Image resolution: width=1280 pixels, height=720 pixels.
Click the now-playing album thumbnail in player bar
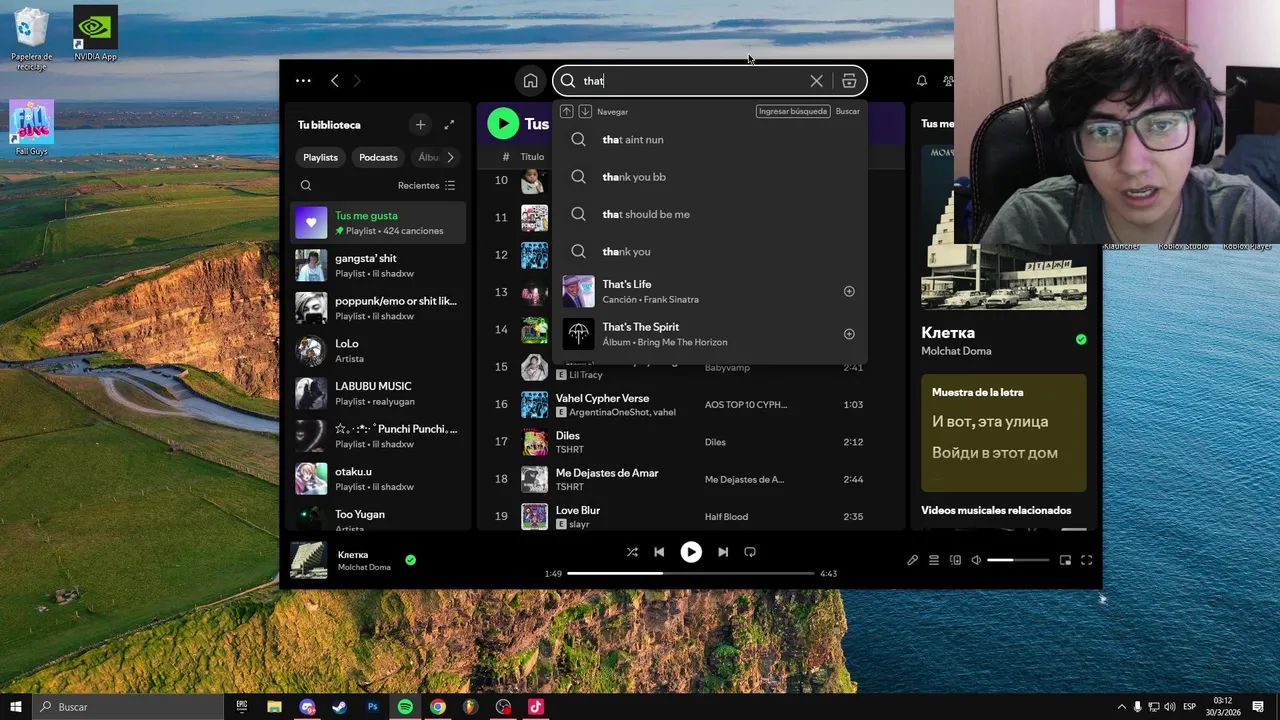coord(309,560)
